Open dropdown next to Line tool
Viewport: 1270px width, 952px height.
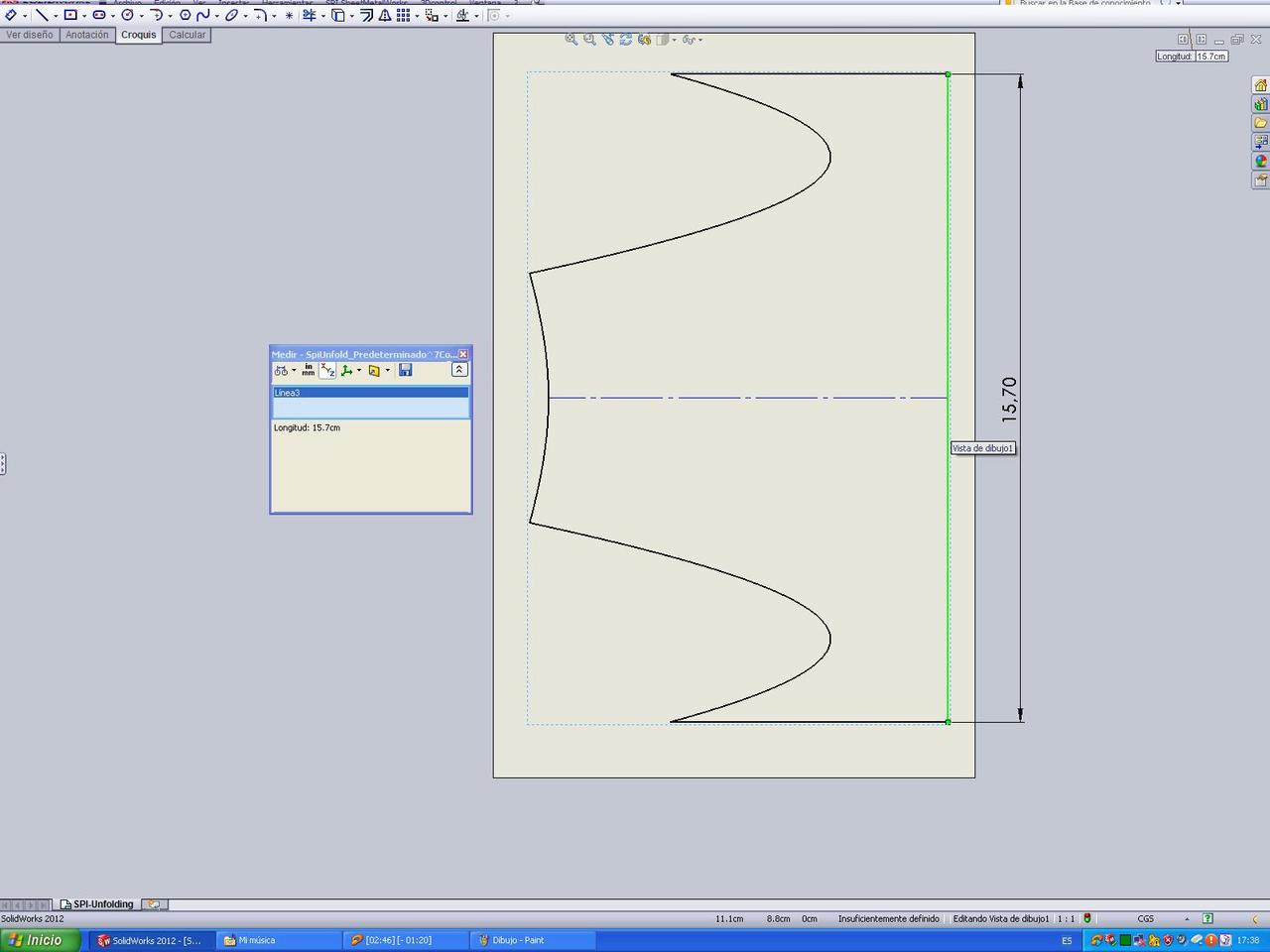click(56, 16)
